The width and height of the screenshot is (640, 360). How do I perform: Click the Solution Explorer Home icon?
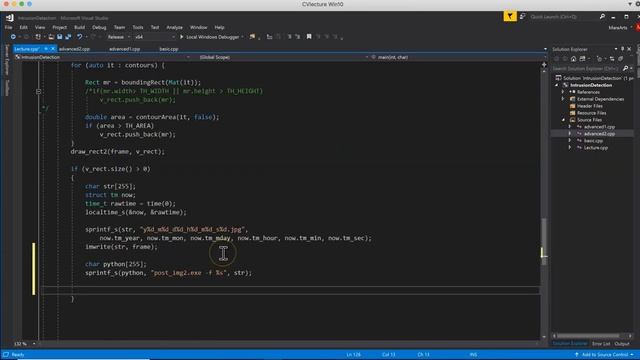click(573, 59)
